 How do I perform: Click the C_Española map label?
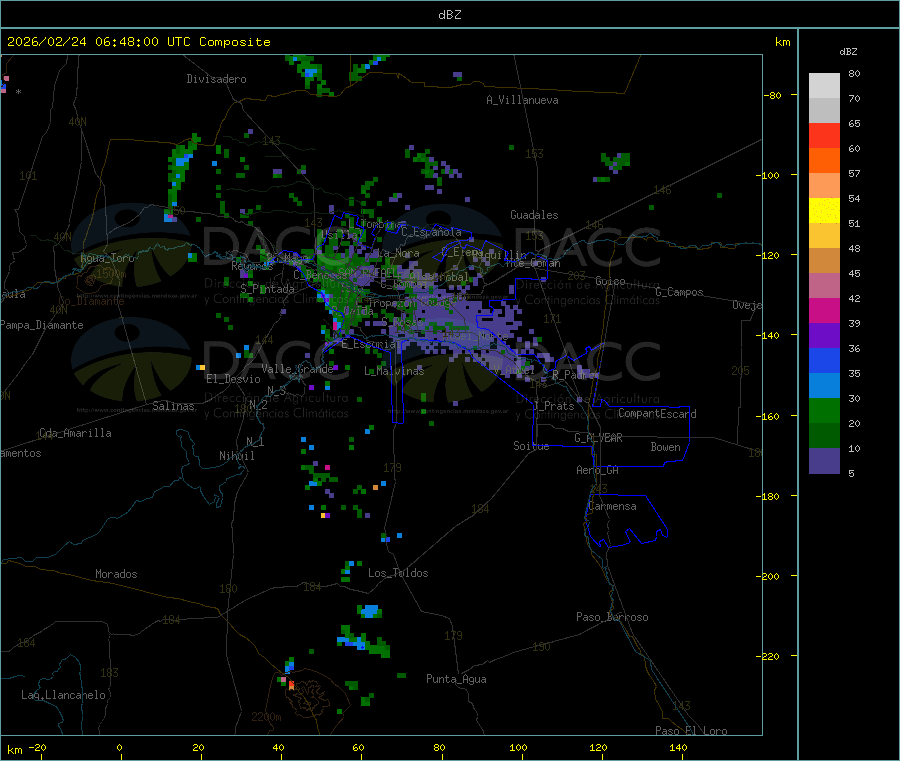[432, 232]
